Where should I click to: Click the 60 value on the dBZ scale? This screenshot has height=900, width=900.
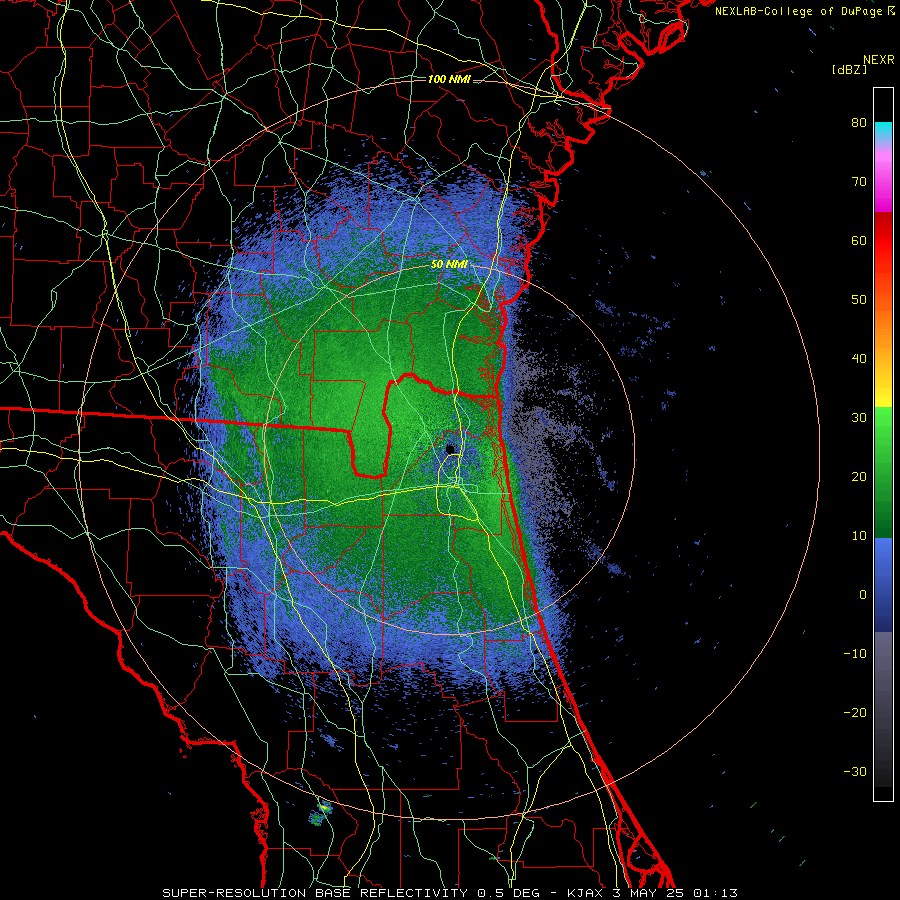pyautogui.click(x=859, y=240)
